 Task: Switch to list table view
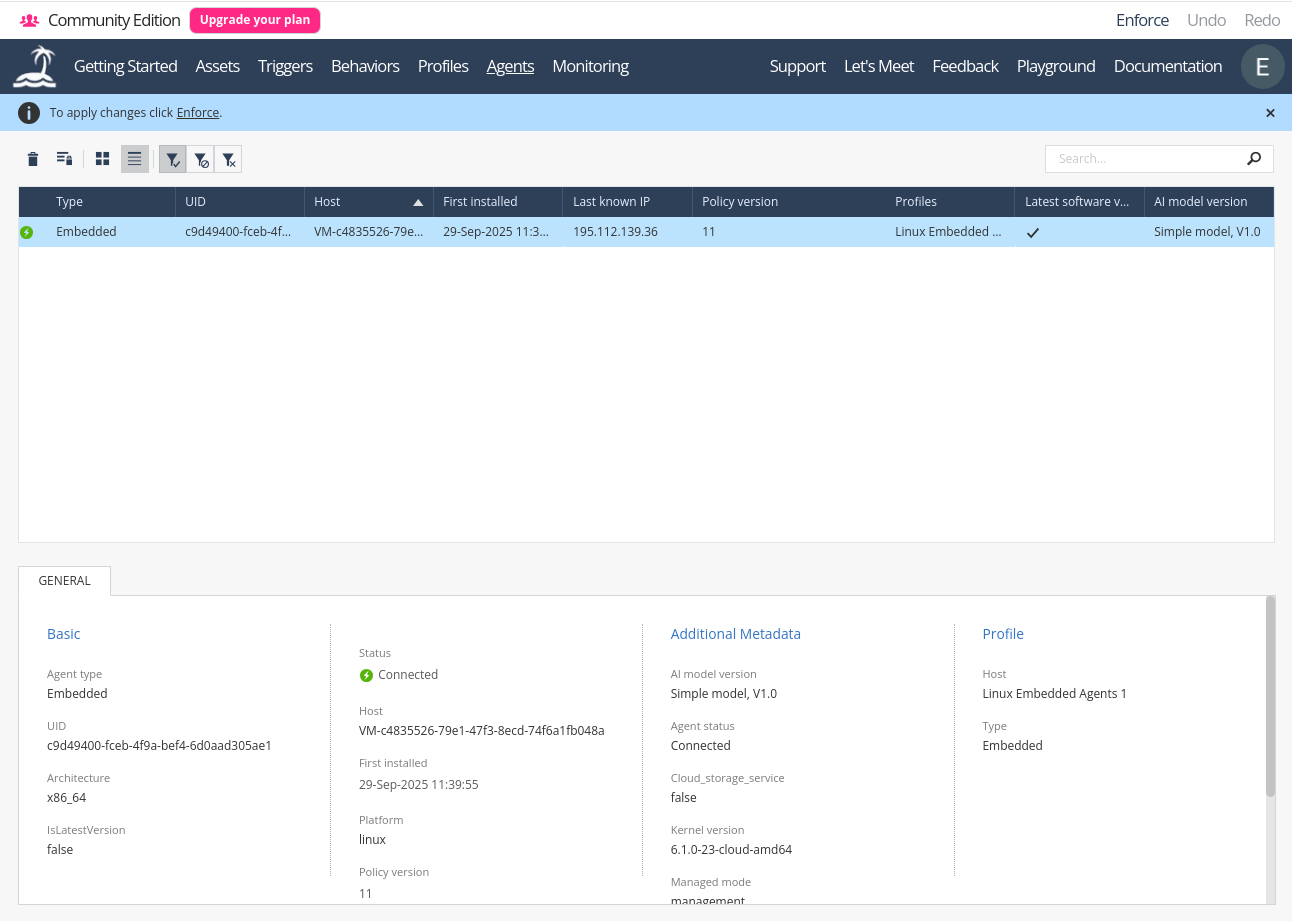[x=135, y=159]
